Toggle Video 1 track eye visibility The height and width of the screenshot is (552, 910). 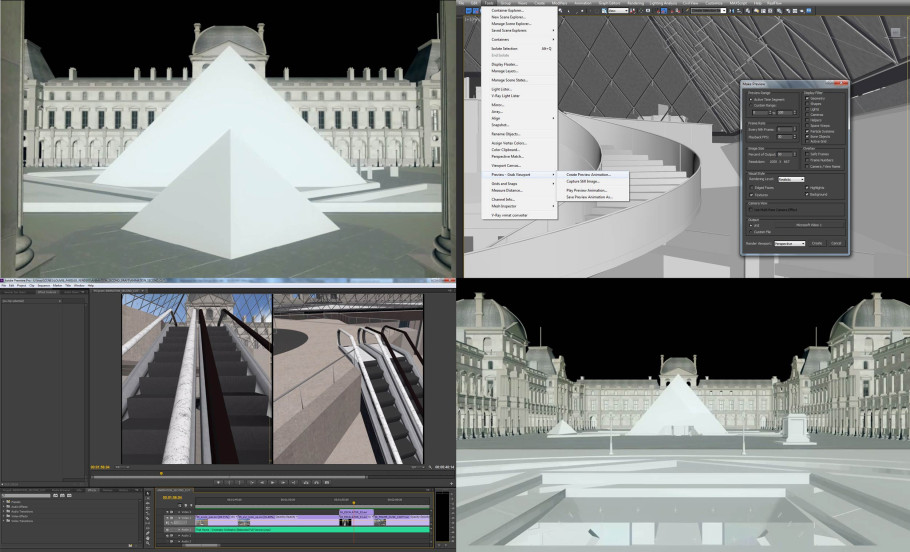(x=168, y=517)
